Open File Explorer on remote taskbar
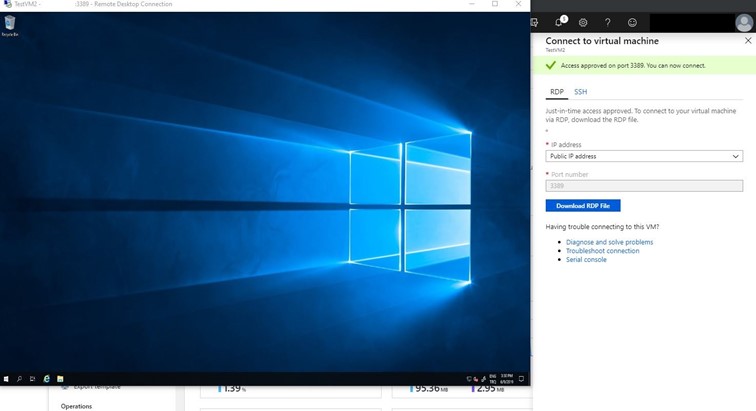The height and width of the screenshot is (411, 756). 60,379
